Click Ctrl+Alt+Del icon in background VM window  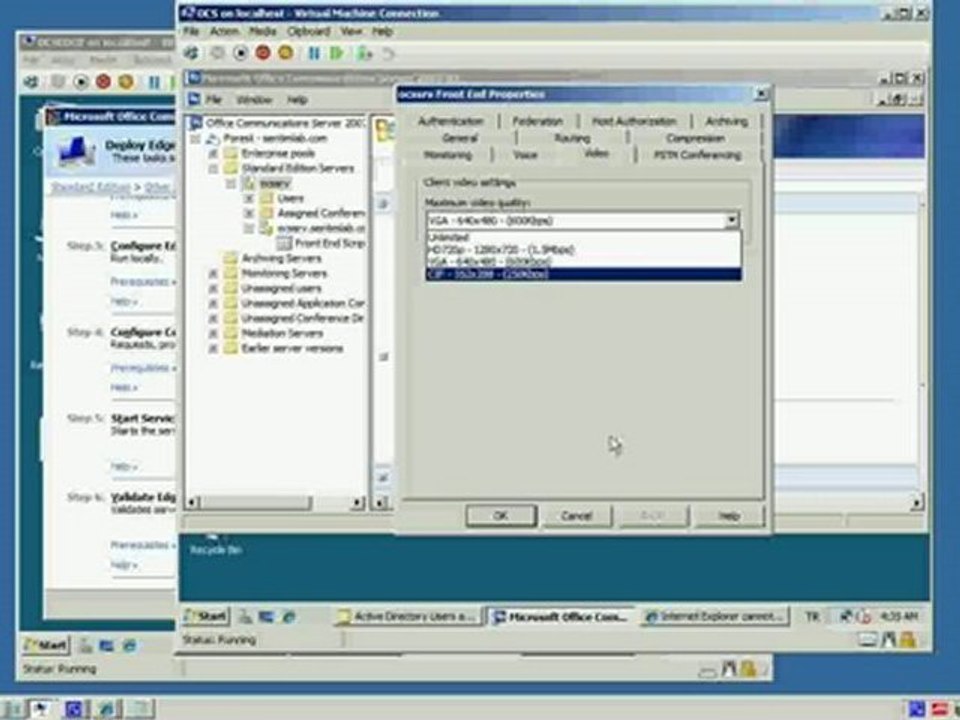point(31,81)
